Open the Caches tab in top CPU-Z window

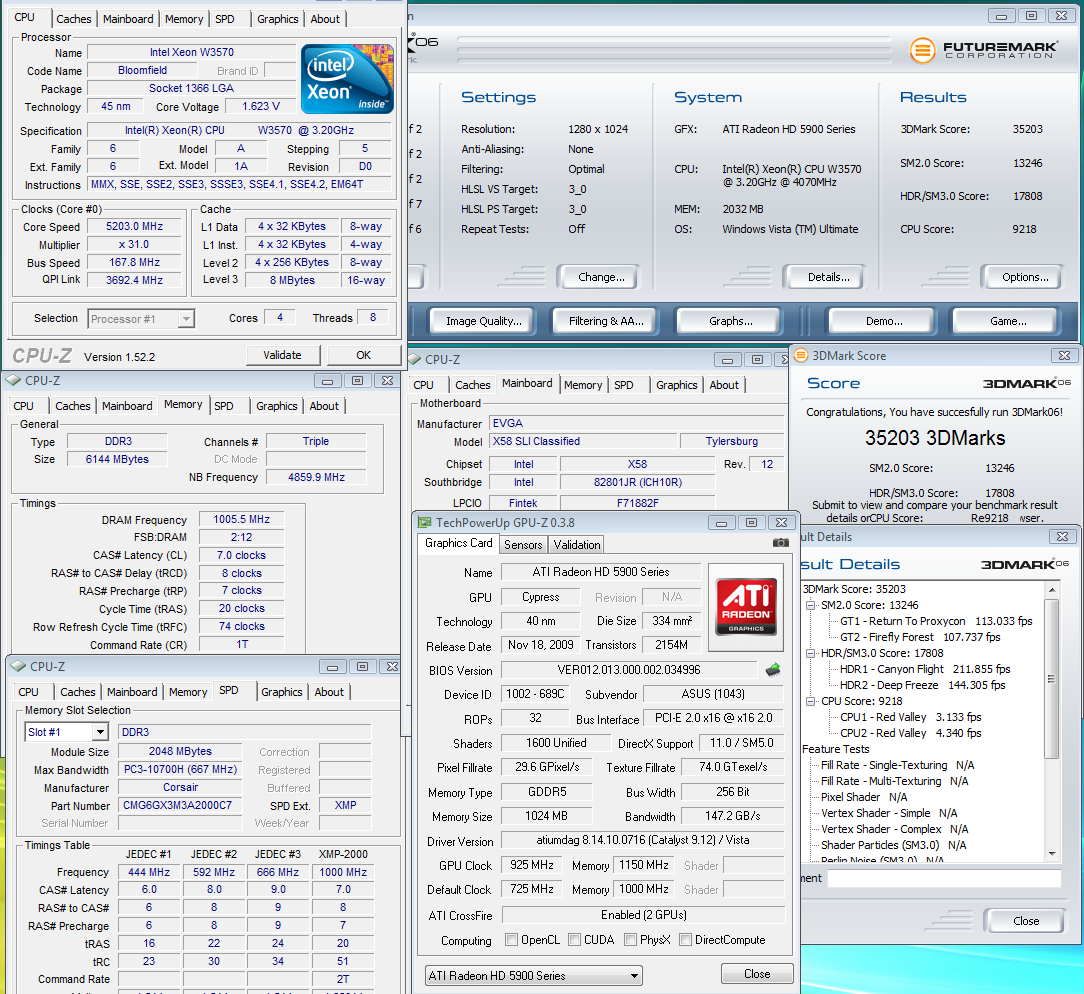pyautogui.click(x=74, y=19)
